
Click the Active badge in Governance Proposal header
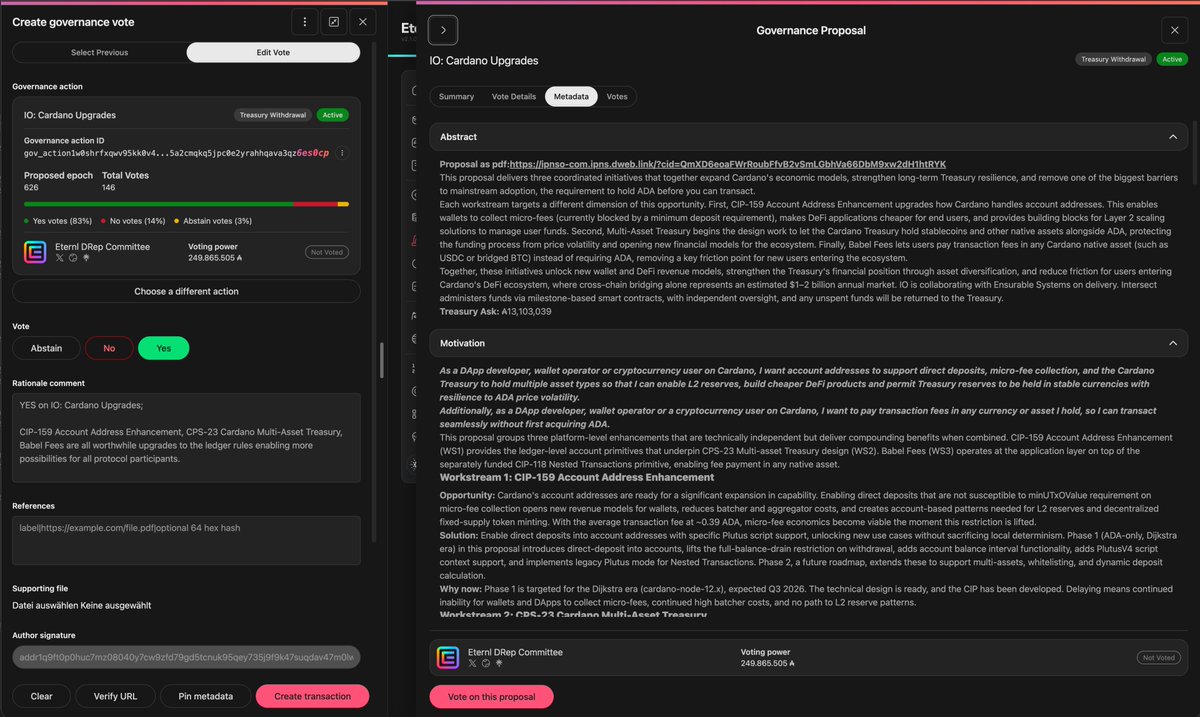[x=1171, y=59]
